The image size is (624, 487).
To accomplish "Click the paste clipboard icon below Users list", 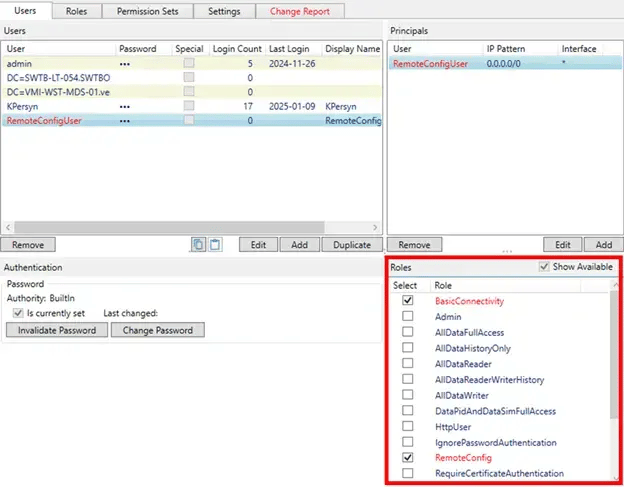I will [215, 244].
